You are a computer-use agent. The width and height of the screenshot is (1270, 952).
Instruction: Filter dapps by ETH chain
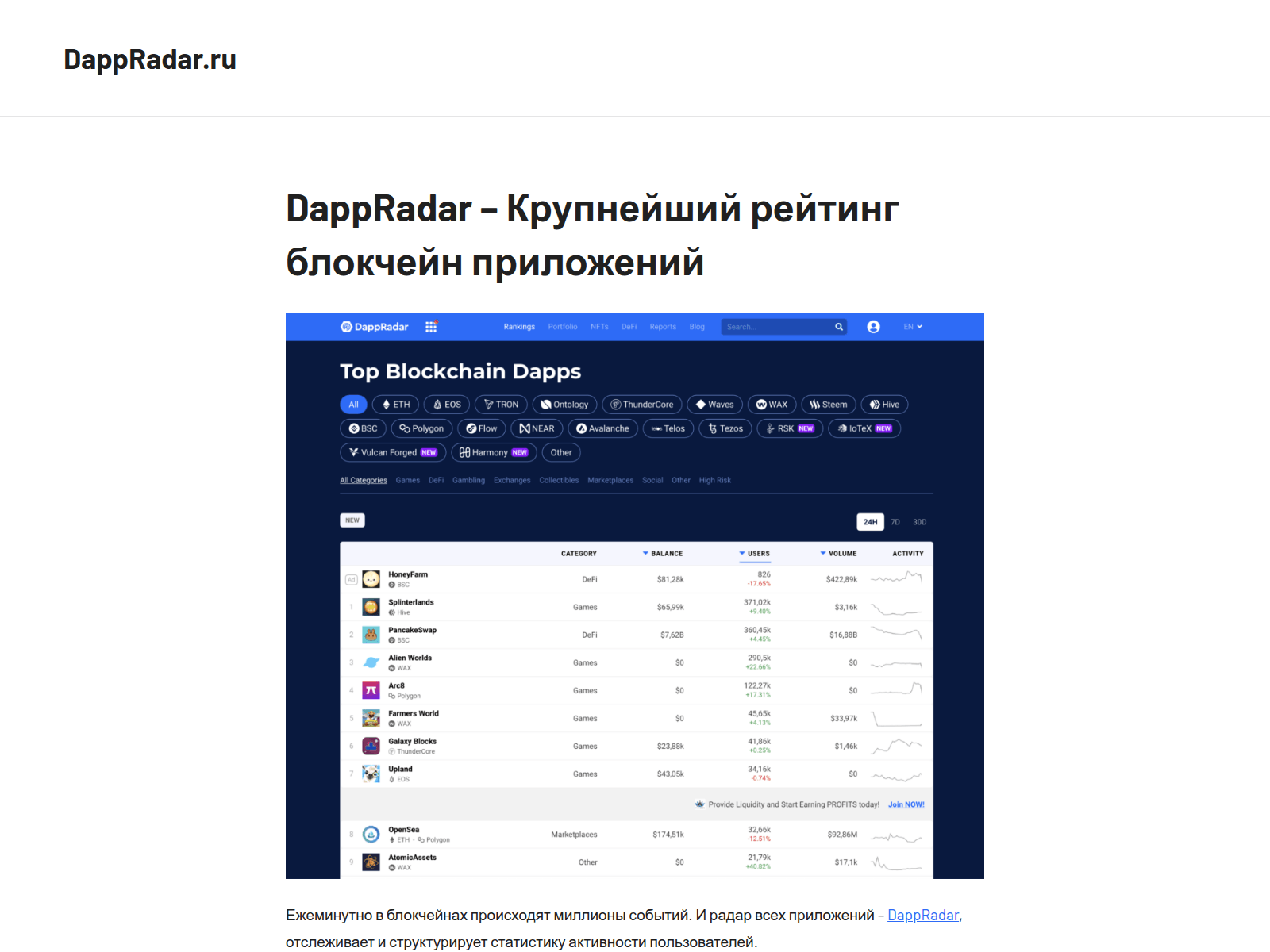[395, 405]
